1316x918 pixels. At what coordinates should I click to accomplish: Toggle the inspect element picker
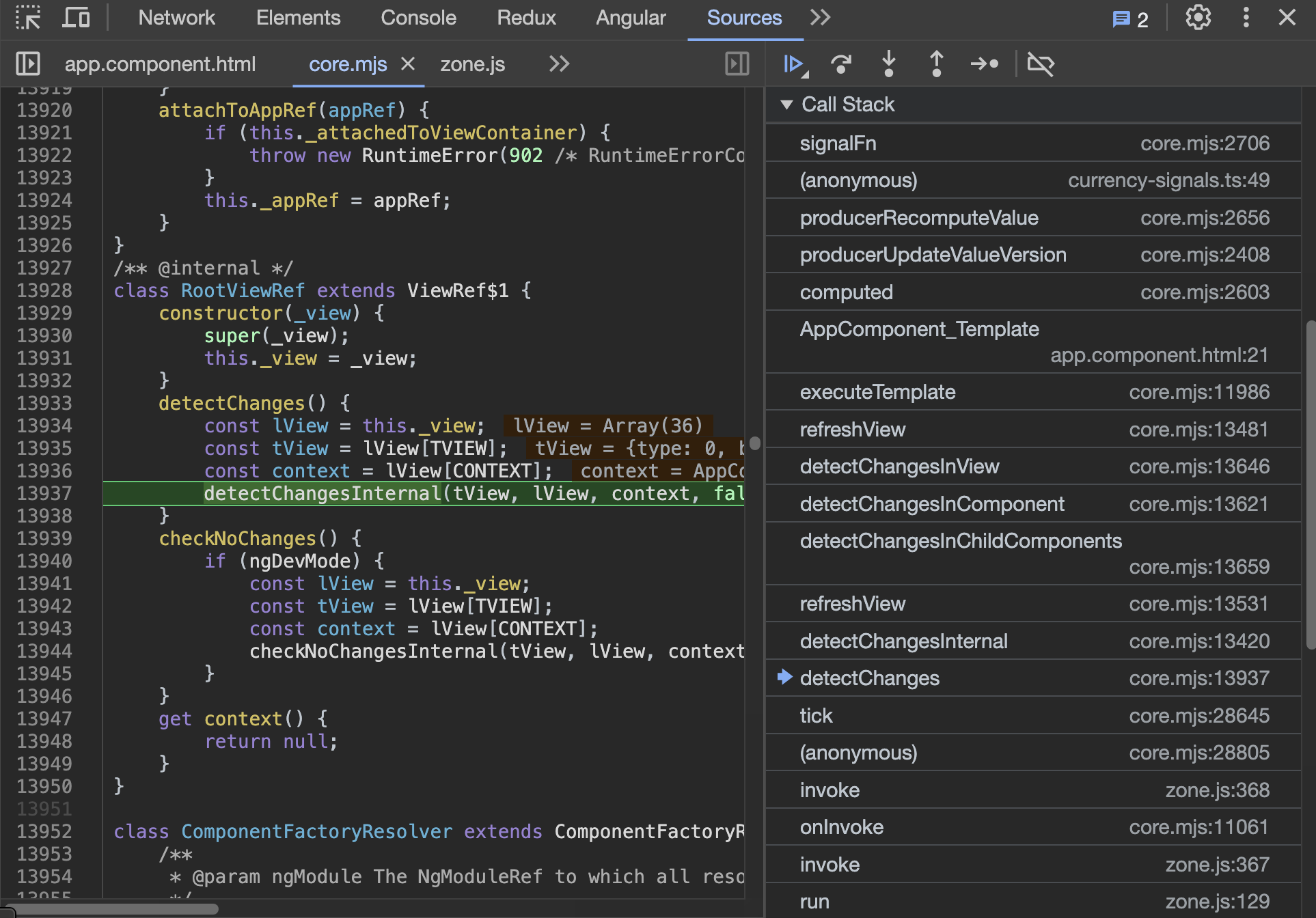point(28,18)
